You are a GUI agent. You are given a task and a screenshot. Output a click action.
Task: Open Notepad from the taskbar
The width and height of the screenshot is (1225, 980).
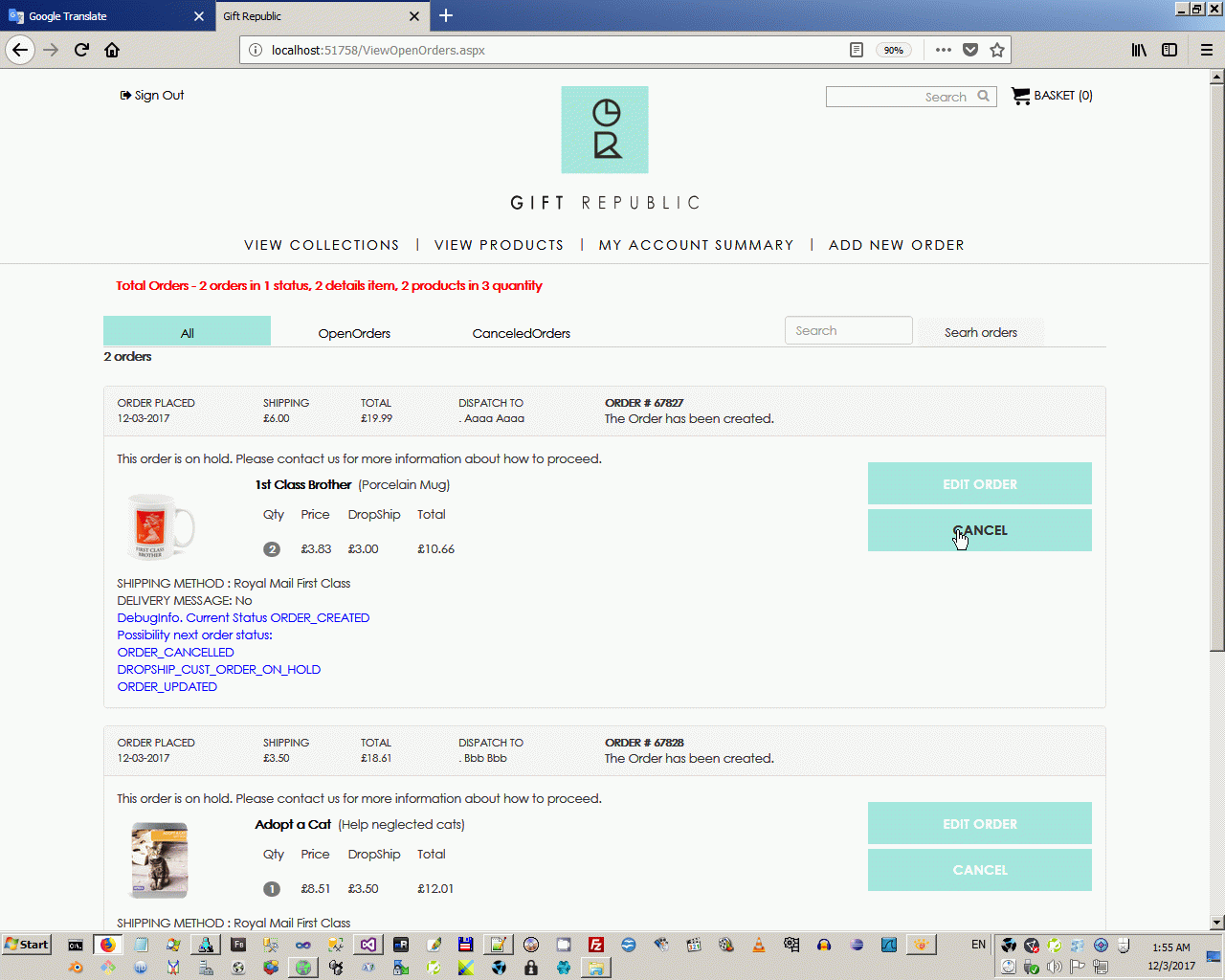point(141,945)
